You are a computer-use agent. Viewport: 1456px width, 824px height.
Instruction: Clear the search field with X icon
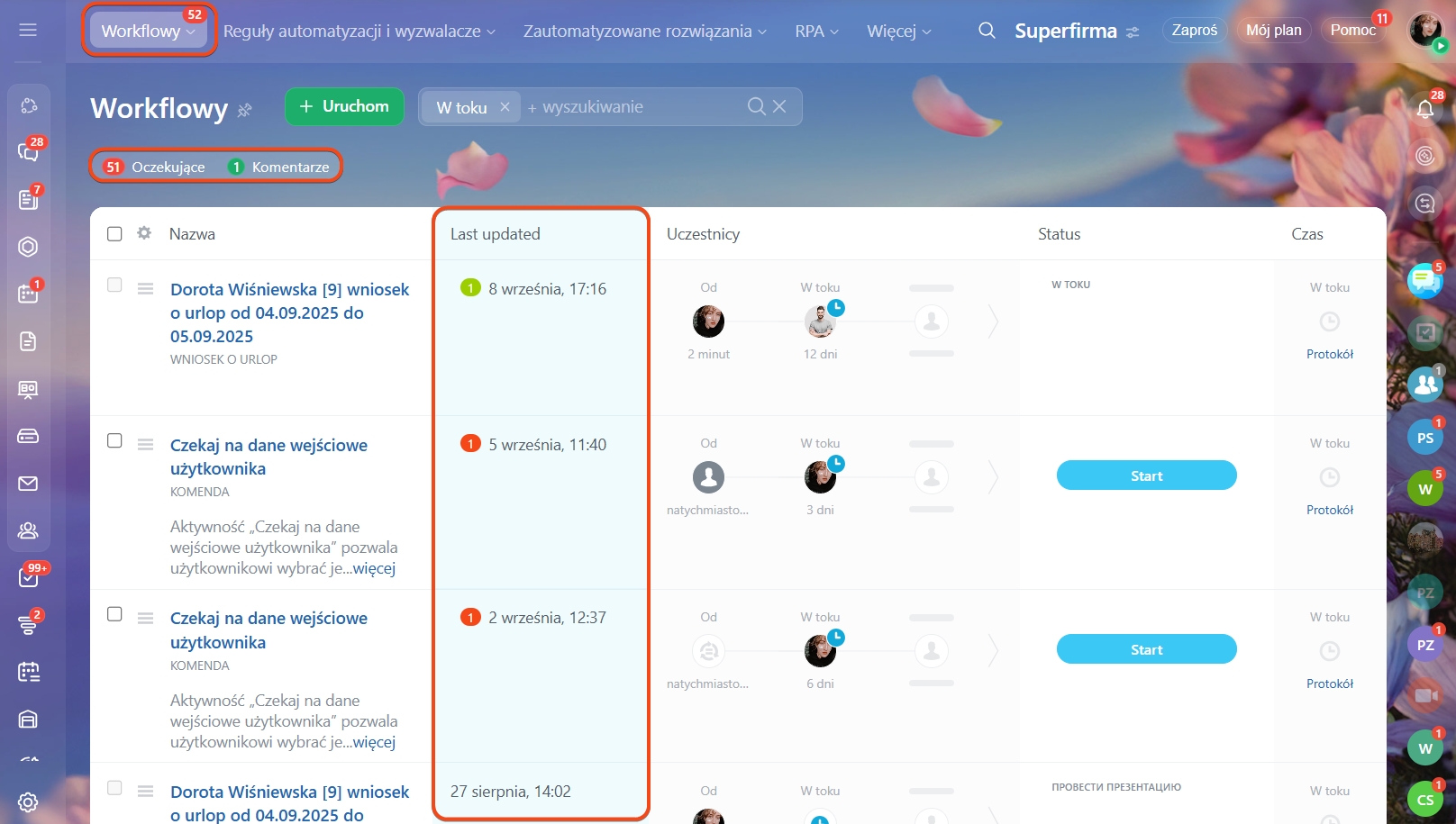(779, 106)
